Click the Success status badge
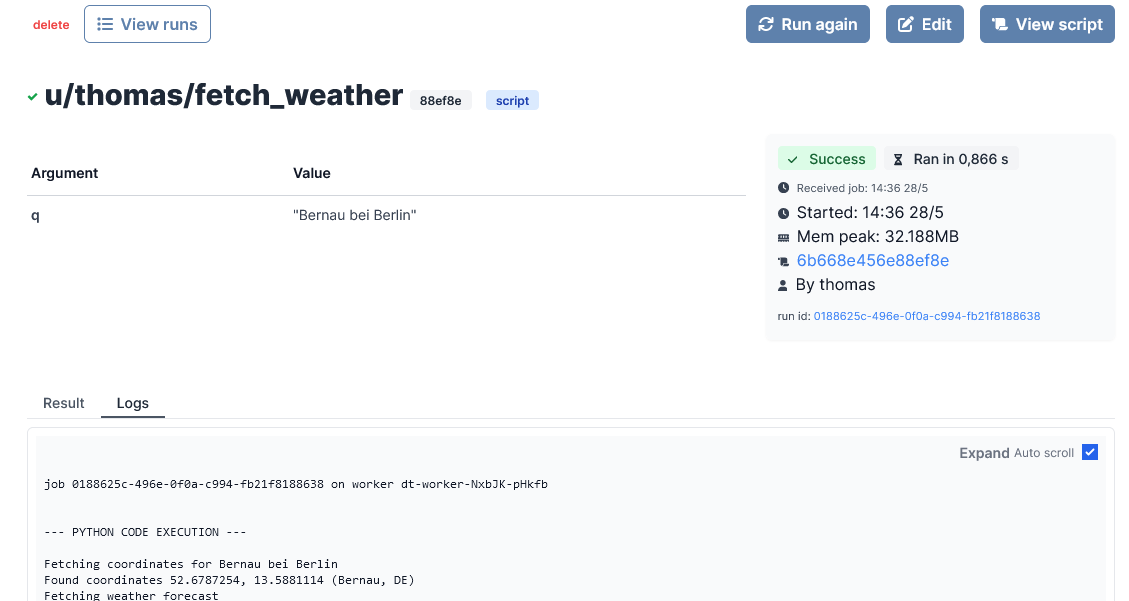1129x601 pixels. tap(827, 159)
